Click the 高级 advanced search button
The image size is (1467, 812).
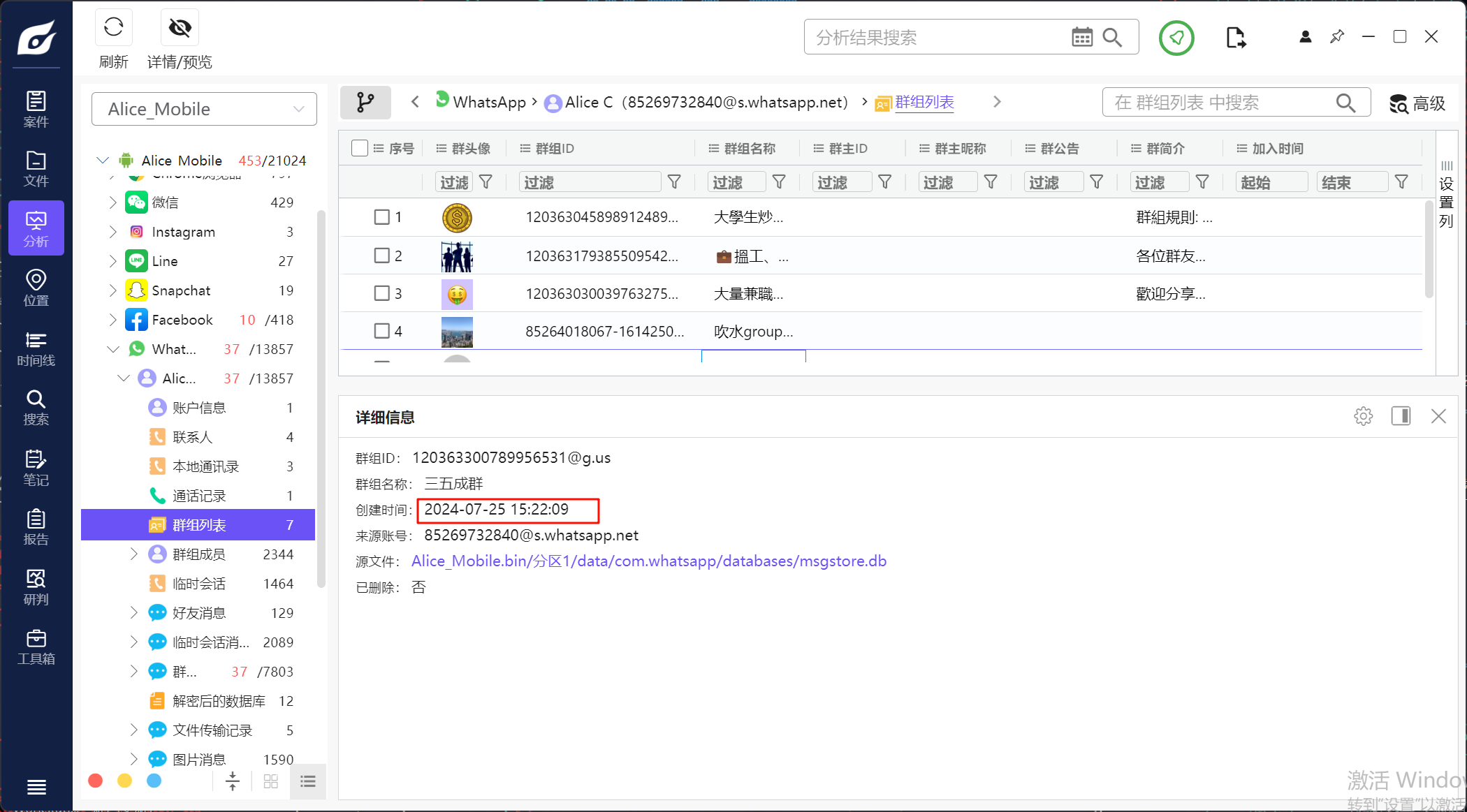1417,103
